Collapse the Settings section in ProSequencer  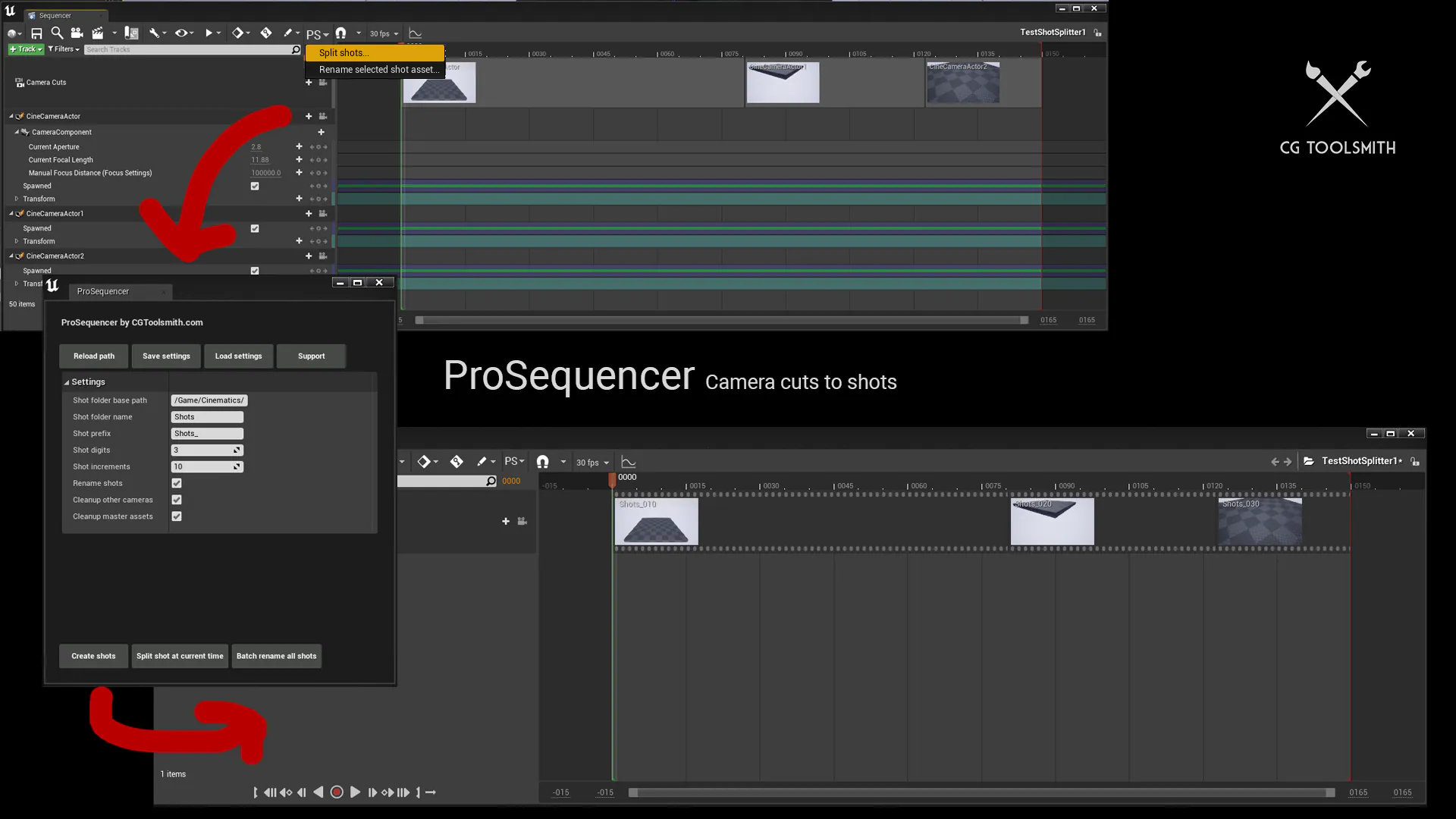coord(67,382)
